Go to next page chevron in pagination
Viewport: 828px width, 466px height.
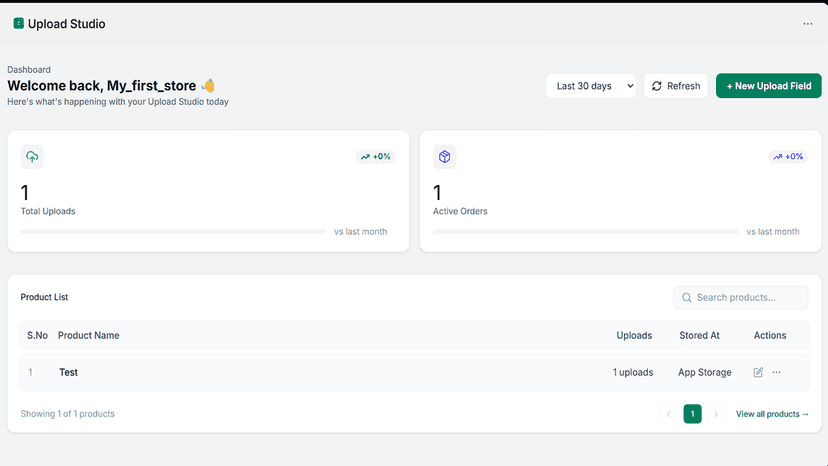[716, 414]
